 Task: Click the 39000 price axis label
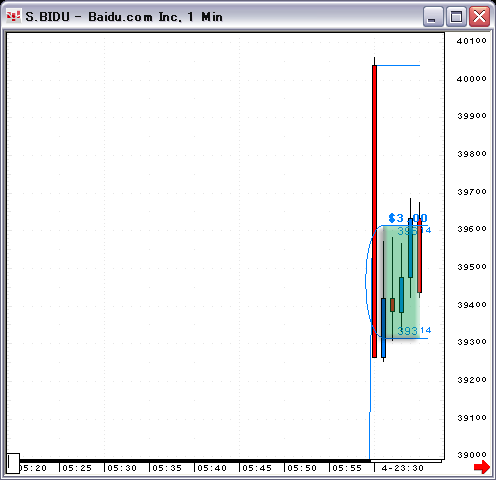[471, 455]
